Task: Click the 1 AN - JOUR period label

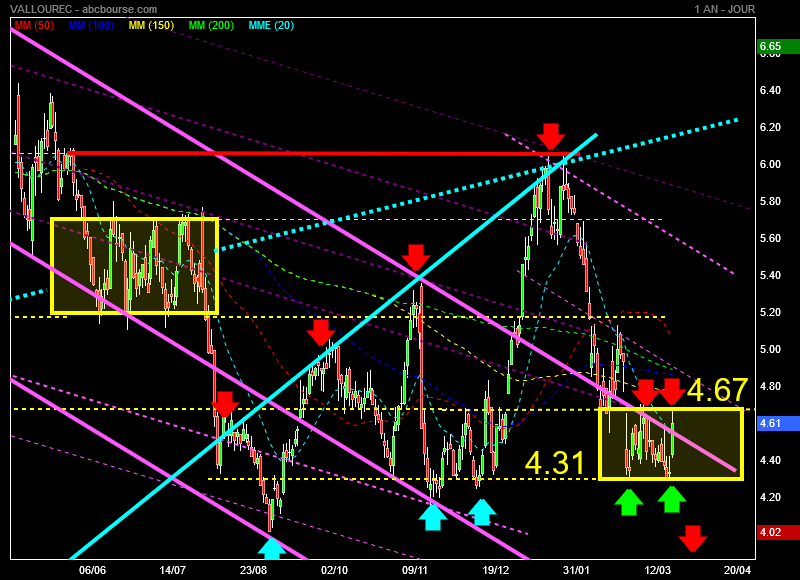Action: pyautogui.click(x=724, y=9)
